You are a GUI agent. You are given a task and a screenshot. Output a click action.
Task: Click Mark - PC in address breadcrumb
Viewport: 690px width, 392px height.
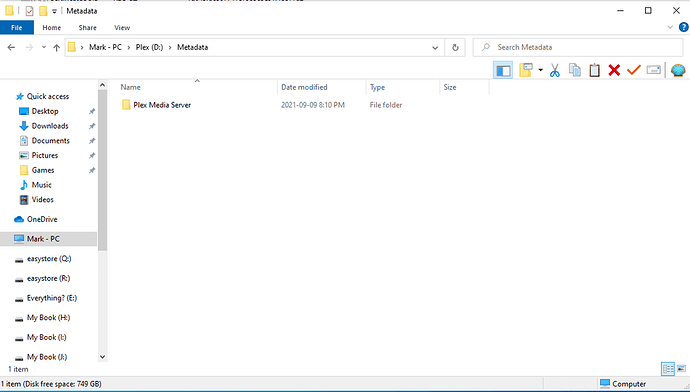[105, 47]
